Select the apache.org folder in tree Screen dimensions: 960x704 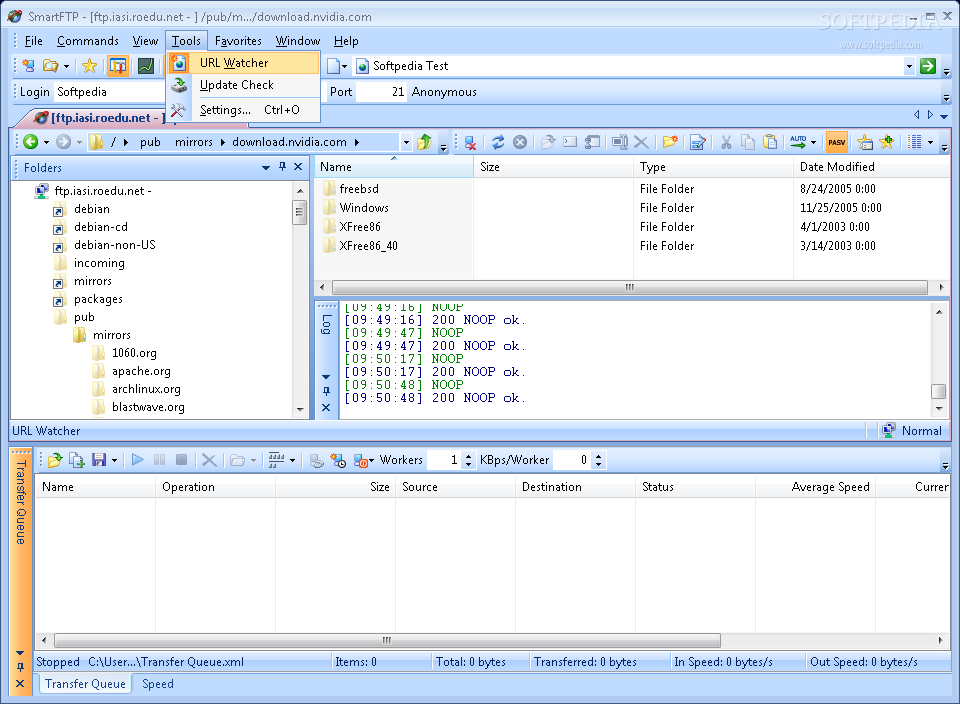tap(141, 371)
